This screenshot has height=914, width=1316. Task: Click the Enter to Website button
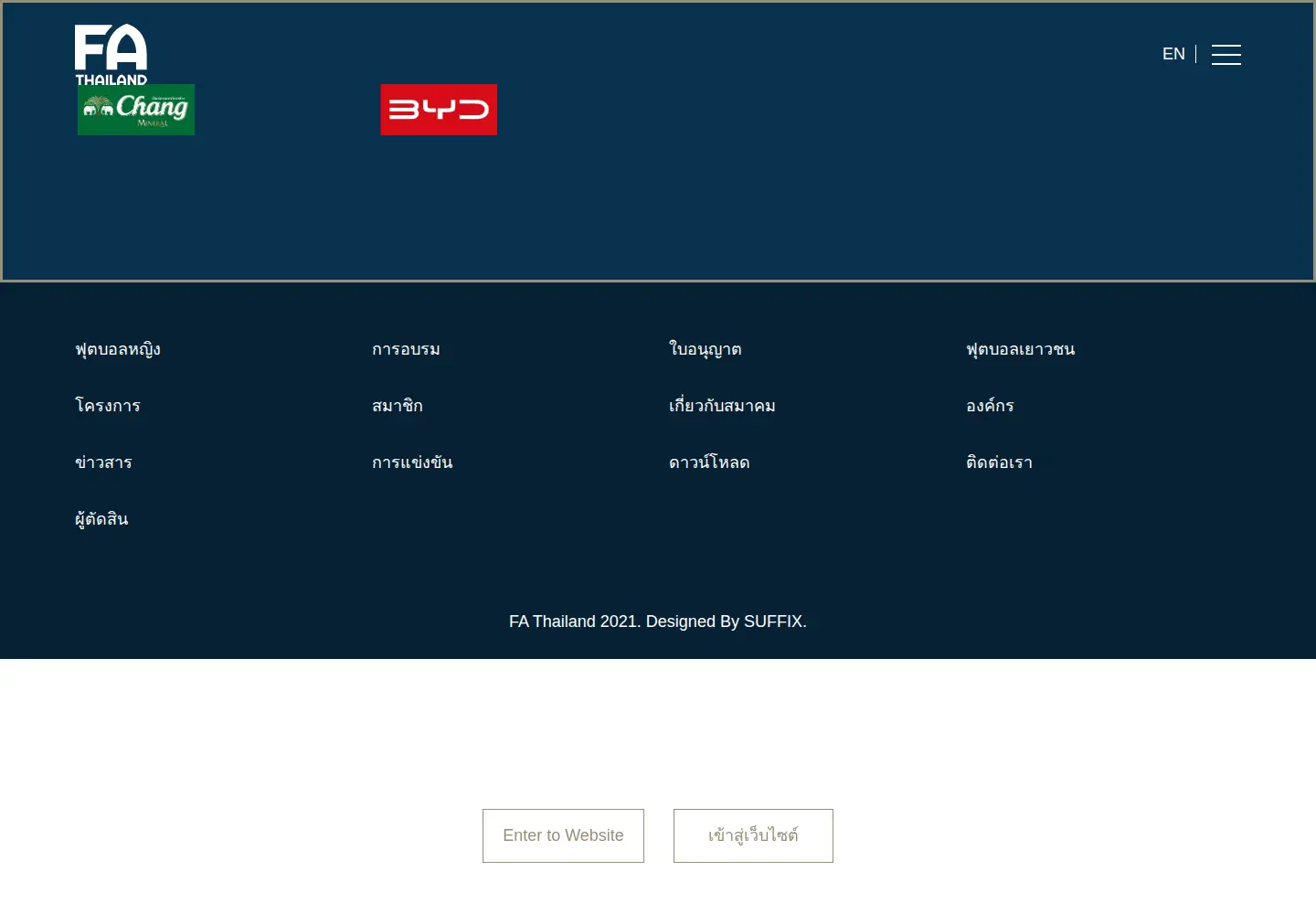pos(563,835)
